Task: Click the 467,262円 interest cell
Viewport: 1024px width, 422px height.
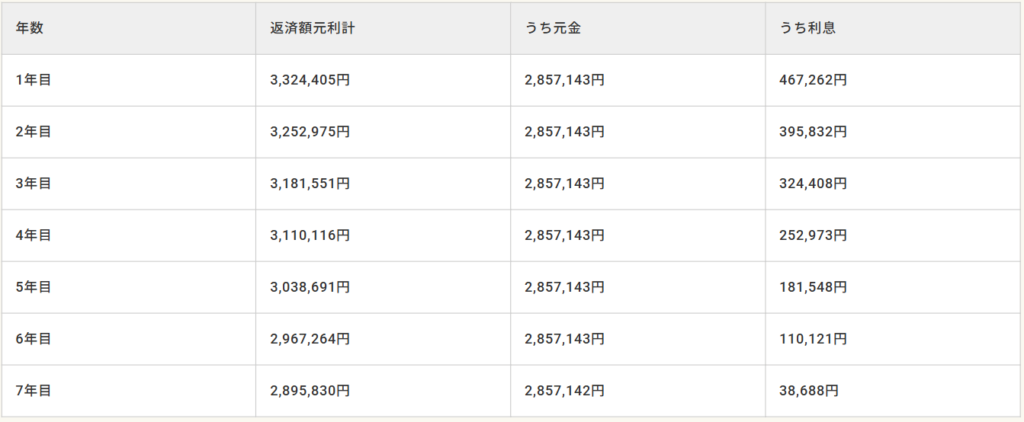Action: click(x=813, y=80)
